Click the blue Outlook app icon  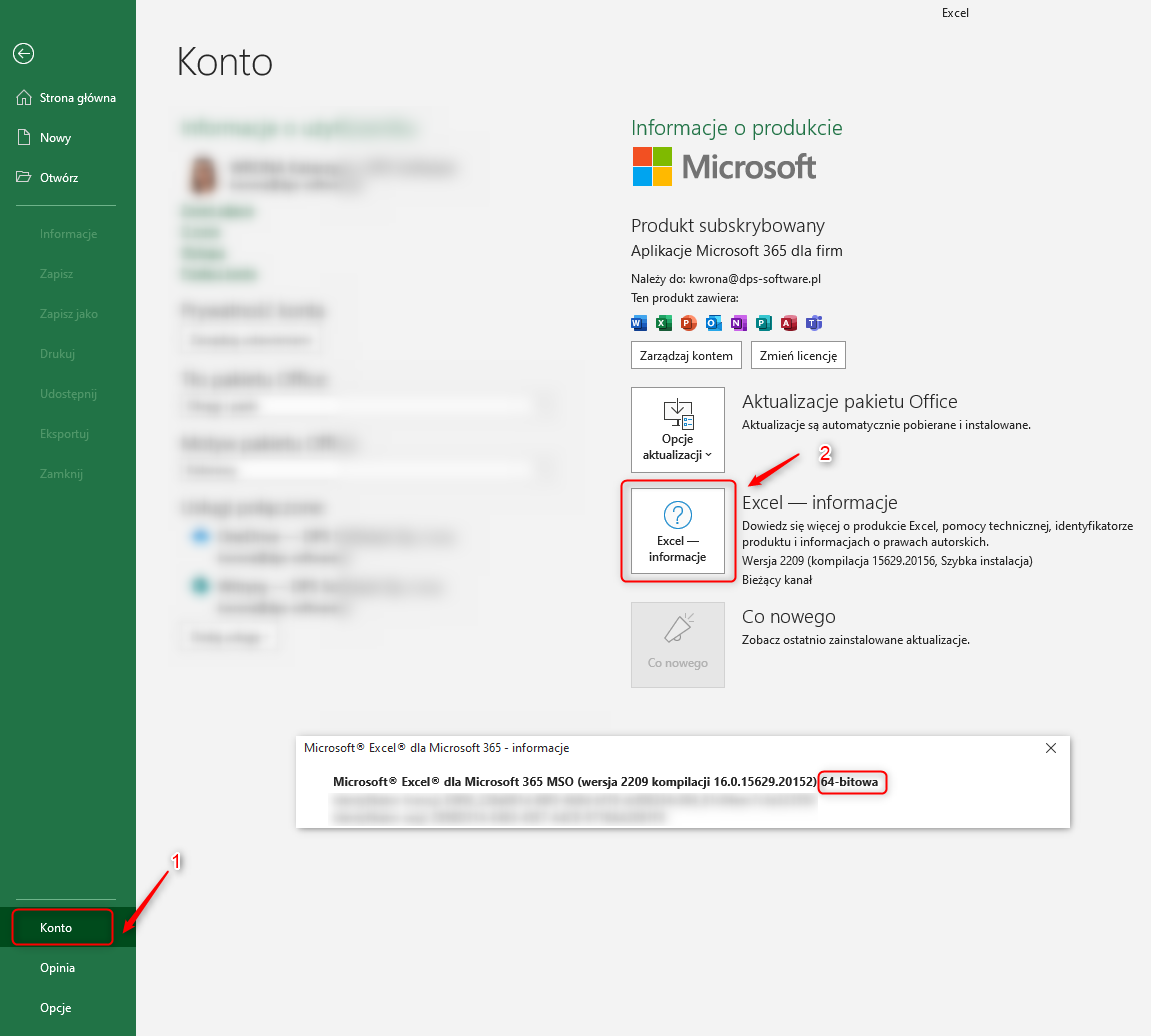714,322
